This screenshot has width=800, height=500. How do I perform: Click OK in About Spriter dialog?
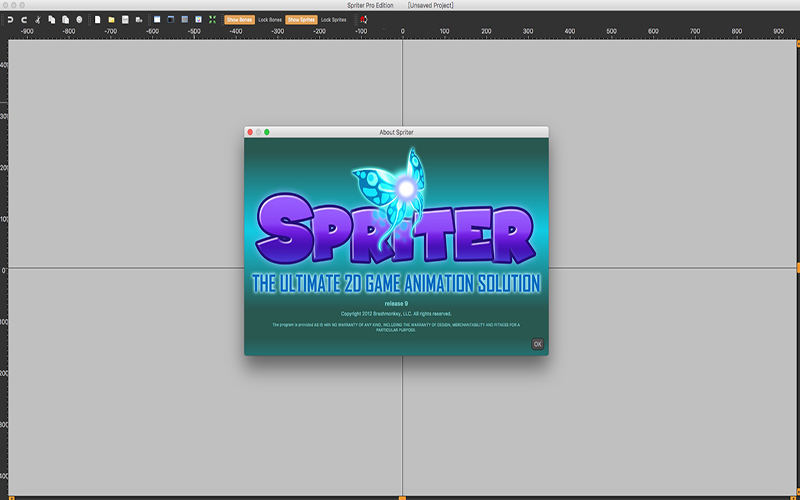tap(537, 344)
